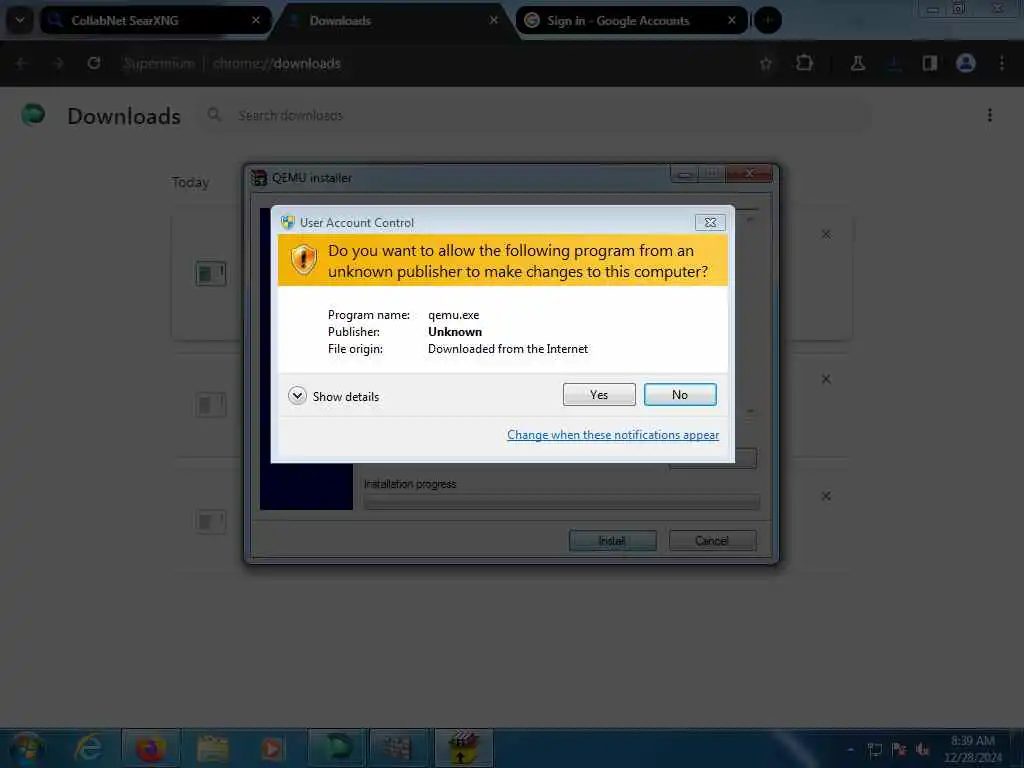Click Install button in QEMU installer
1024x768 pixels.
pos(612,541)
